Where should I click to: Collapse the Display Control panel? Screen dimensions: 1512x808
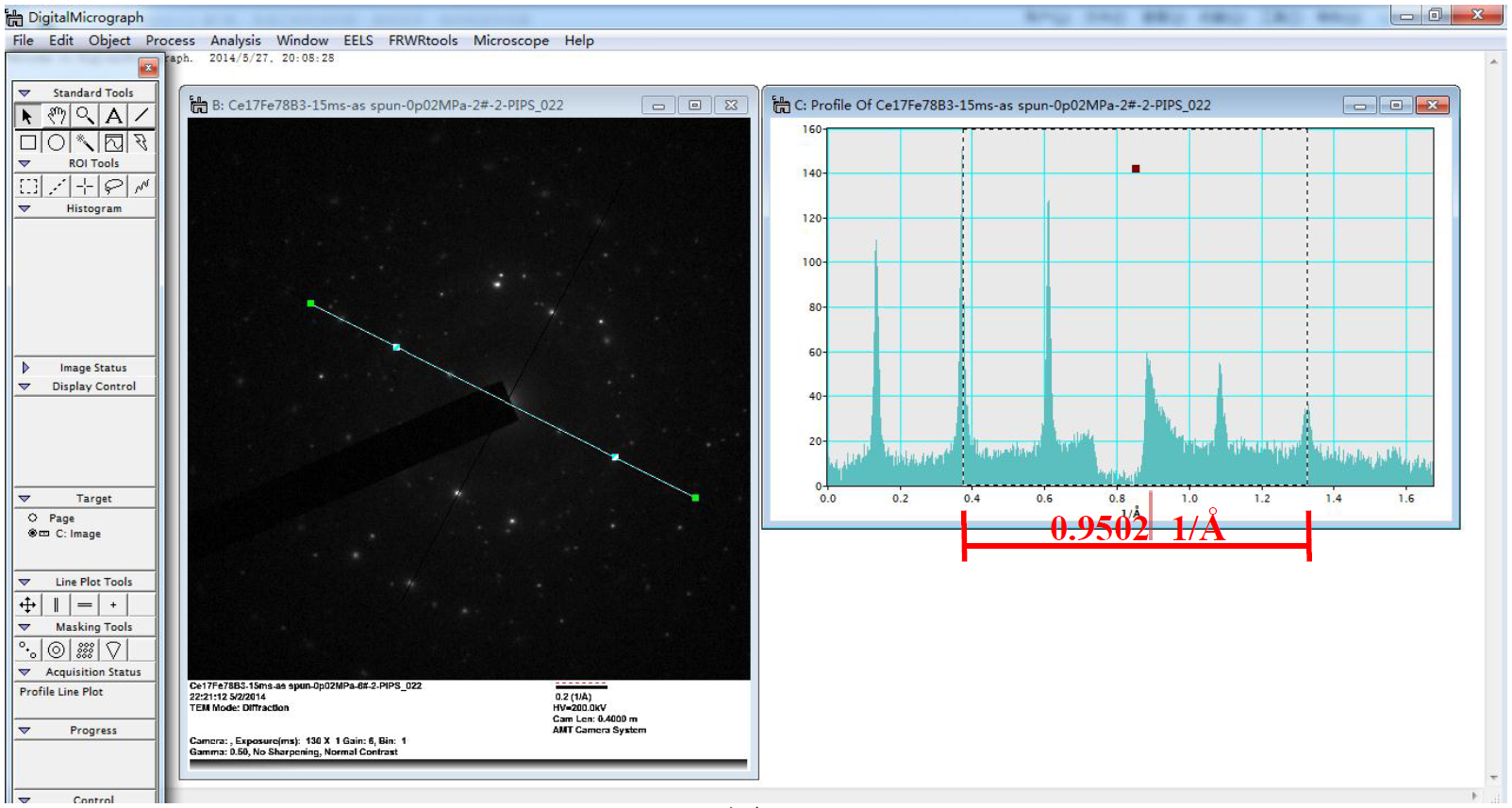25,387
